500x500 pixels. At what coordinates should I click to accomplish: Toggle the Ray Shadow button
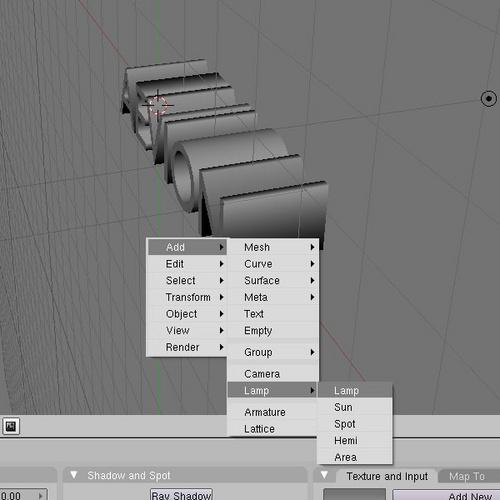pos(181,495)
